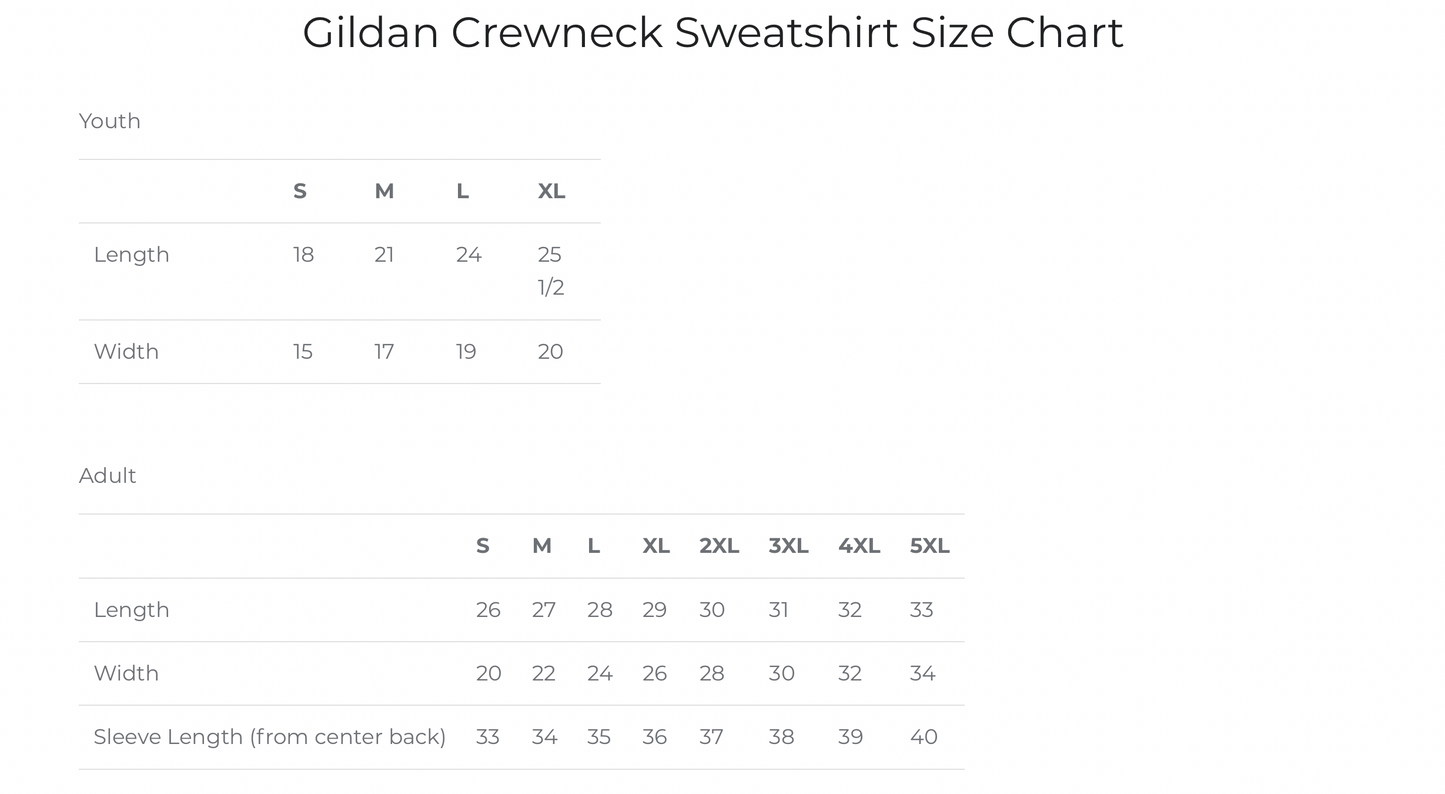Click the Youth table heading
This screenshot has width=1445, height=794.
click(110, 121)
